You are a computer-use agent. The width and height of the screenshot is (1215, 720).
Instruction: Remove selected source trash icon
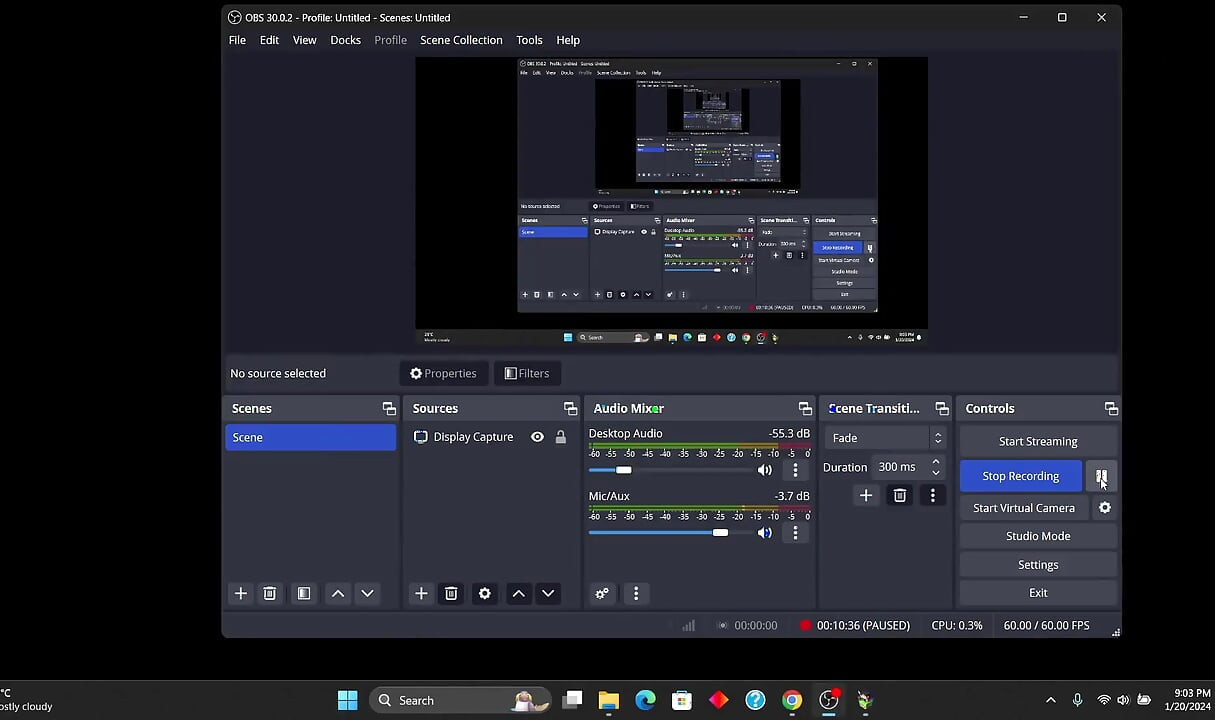451,593
